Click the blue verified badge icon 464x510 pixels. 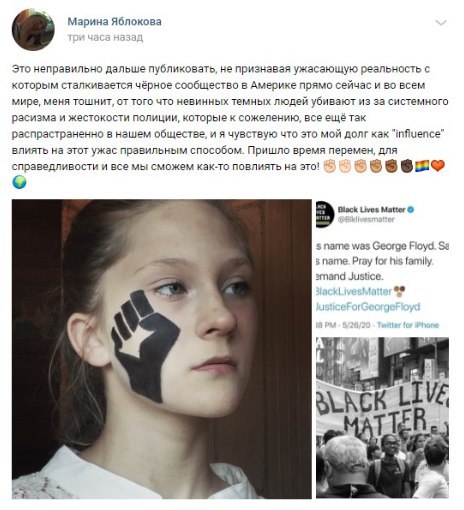coord(411,210)
